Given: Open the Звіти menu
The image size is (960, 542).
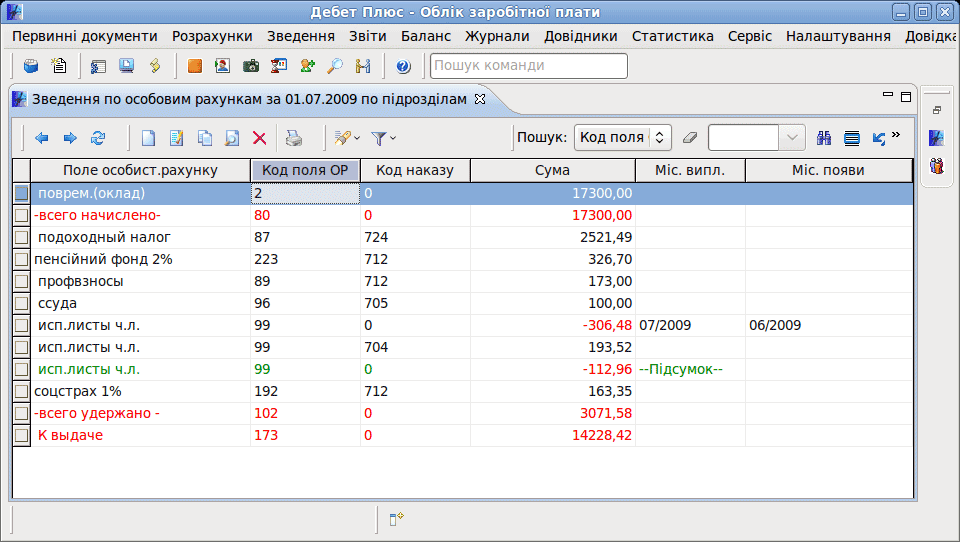Looking at the screenshot, I should (x=367, y=36).
